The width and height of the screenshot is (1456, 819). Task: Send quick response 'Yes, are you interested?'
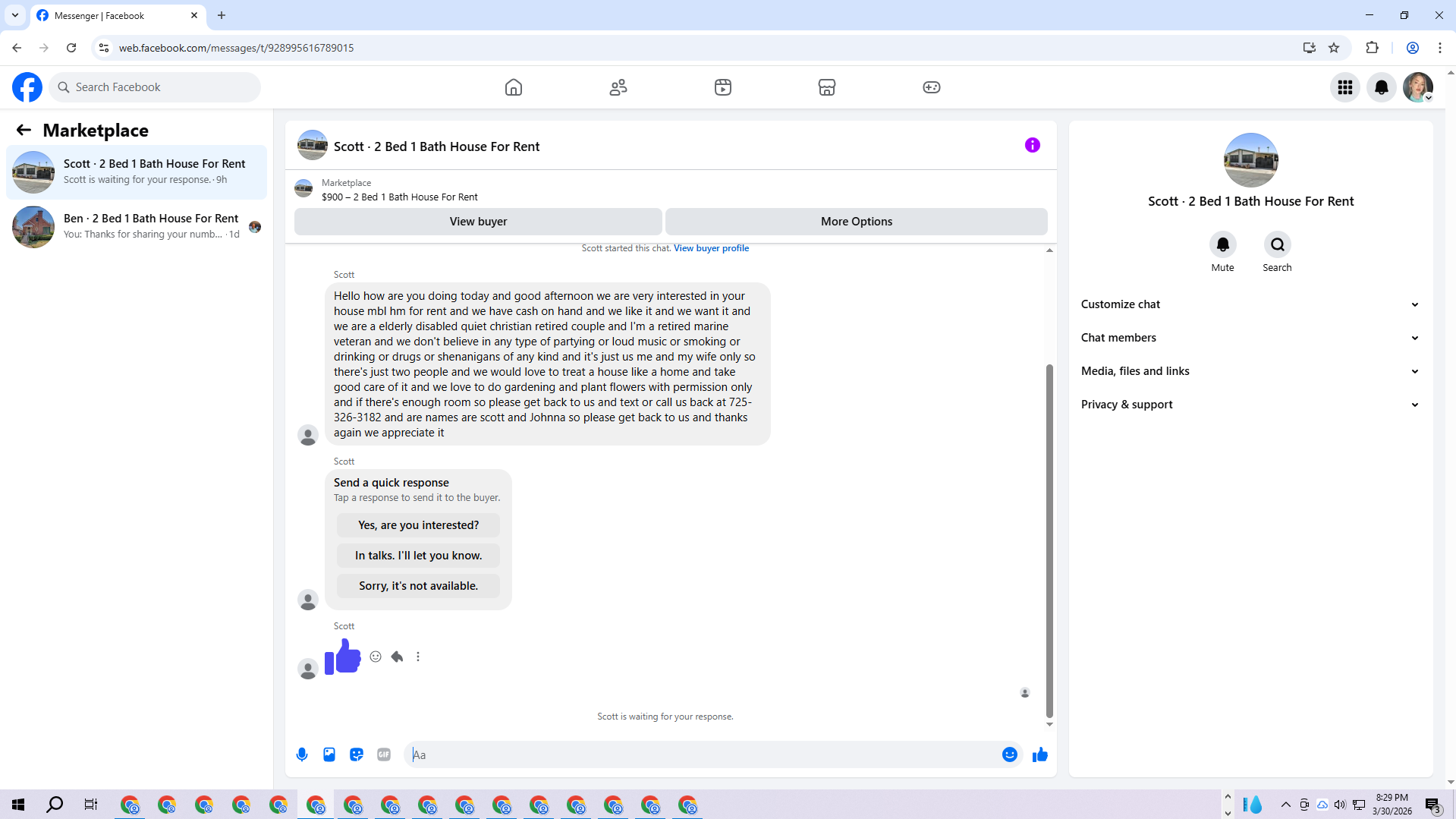click(418, 525)
